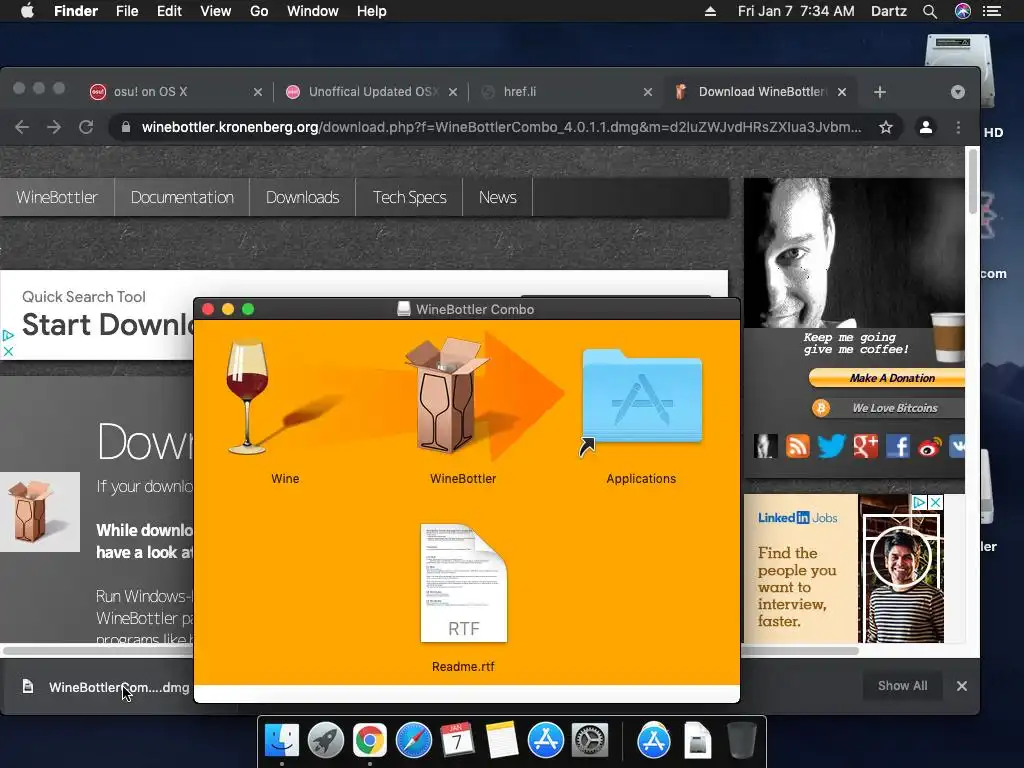Click the Make A Donation button
The width and height of the screenshot is (1024, 768).
pos(887,378)
